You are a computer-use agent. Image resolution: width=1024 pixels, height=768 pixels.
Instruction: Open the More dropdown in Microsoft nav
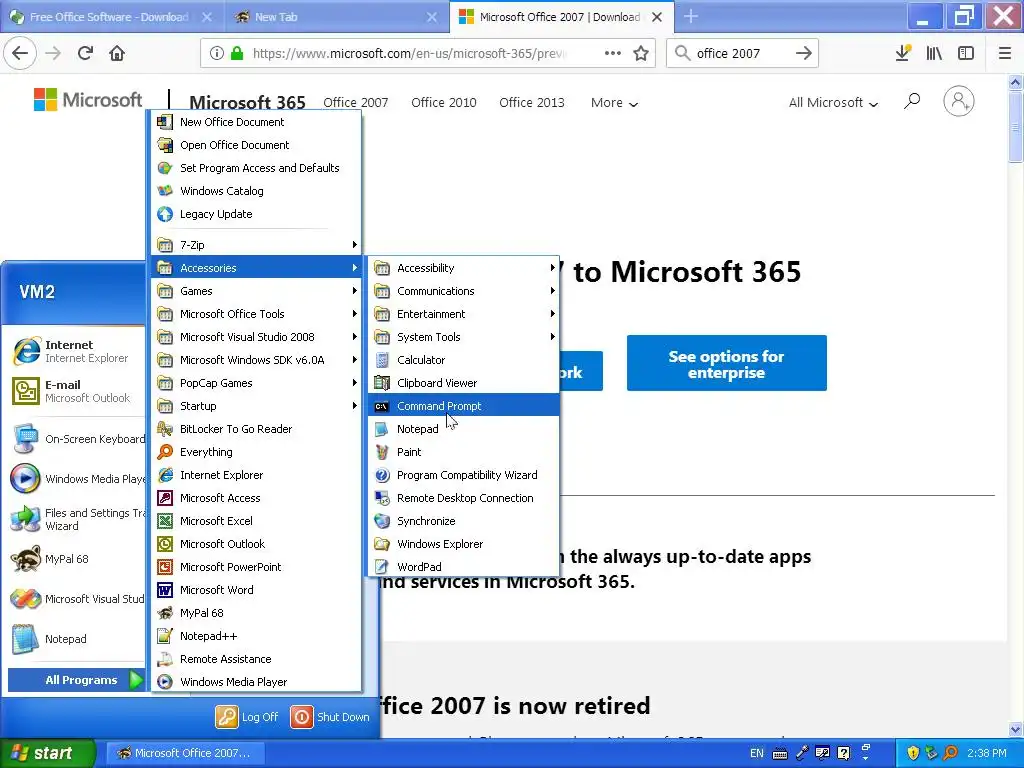pos(614,103)
